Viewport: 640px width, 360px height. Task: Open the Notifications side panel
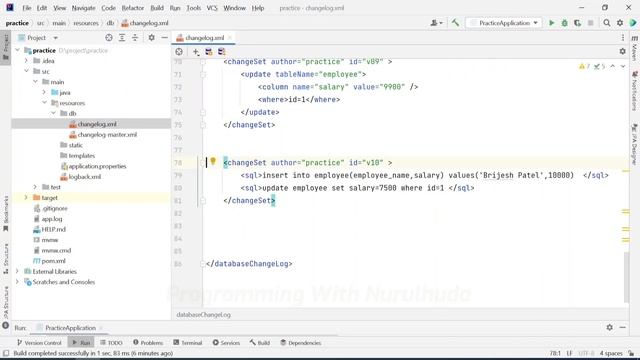point(635,91)
